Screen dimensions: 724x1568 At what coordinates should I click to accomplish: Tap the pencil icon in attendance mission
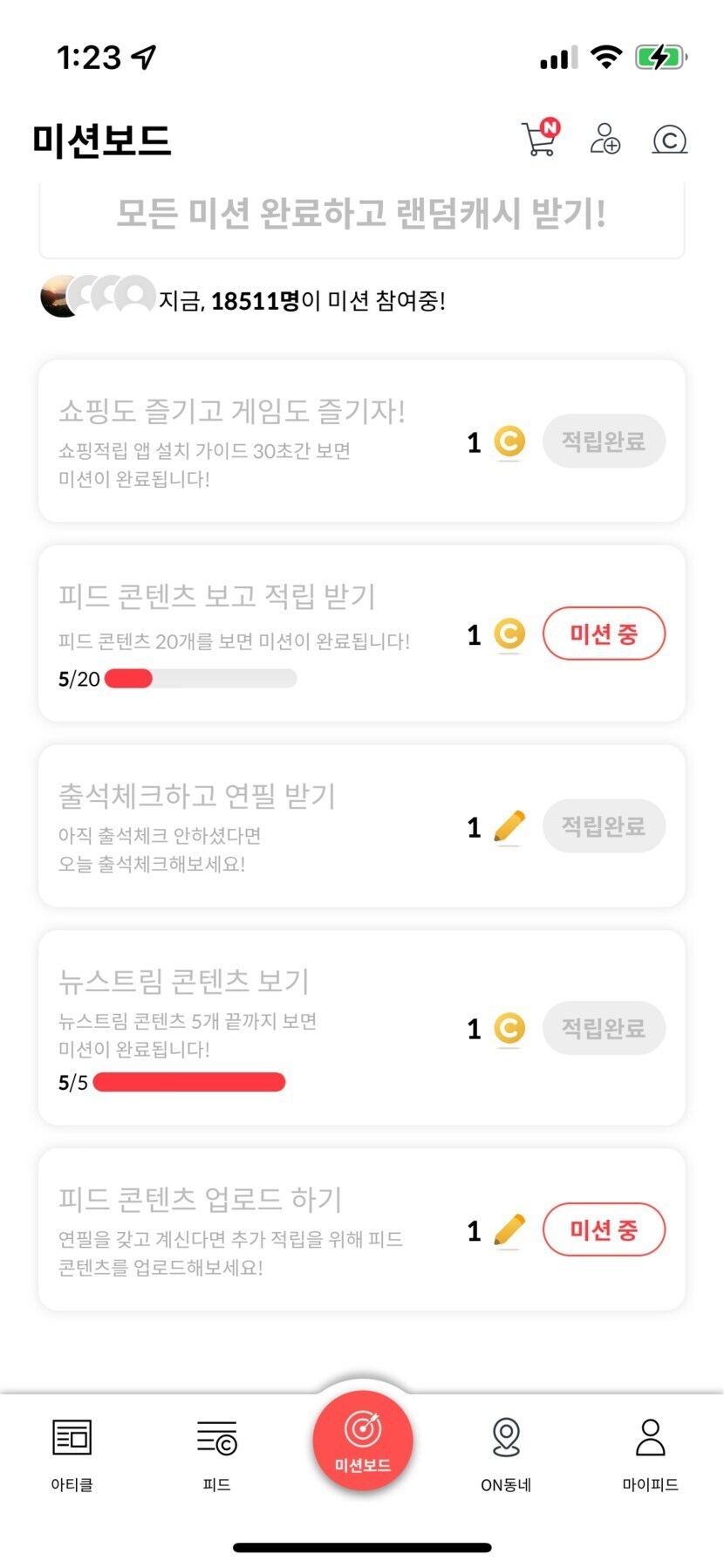coord(509,826)
